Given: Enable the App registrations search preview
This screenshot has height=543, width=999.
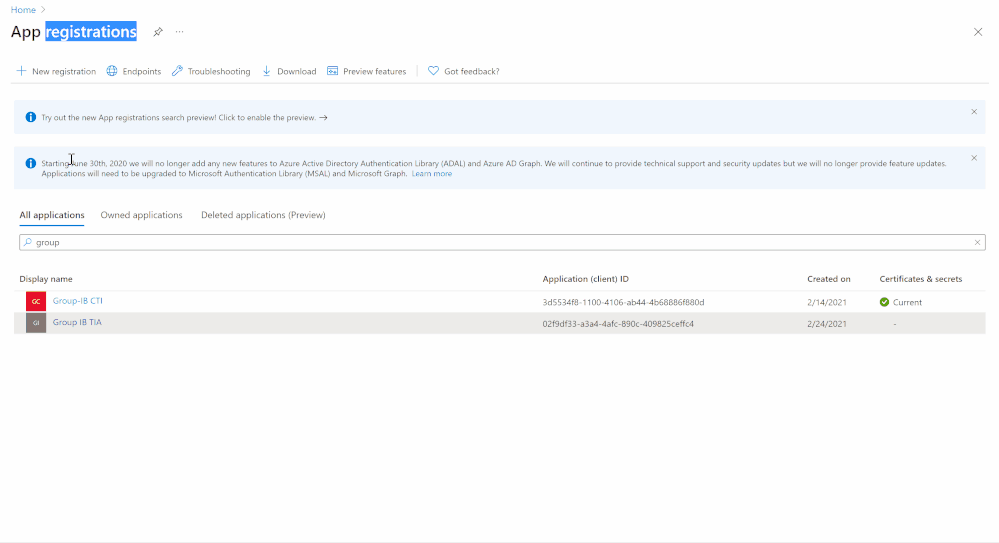Looking at the screenshot, I should click(184, 117).
